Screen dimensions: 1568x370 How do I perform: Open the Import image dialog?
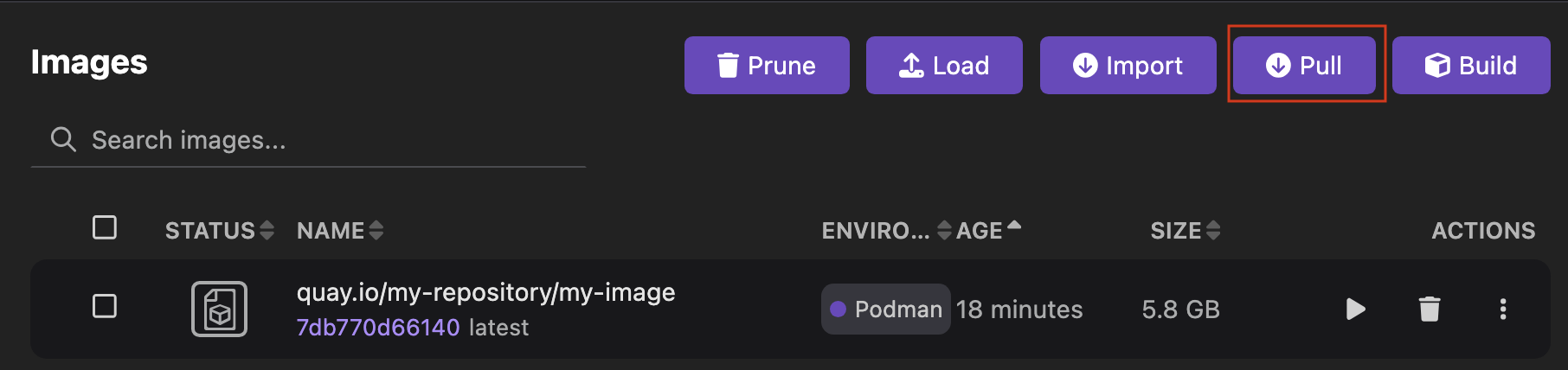tap(1128, 66)
